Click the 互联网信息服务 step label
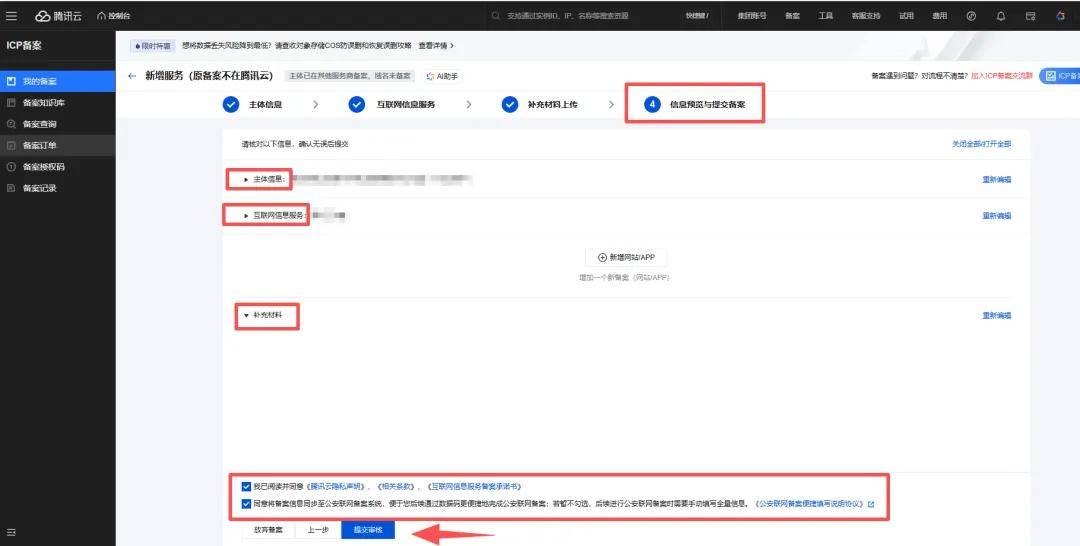Viewport: 1080px width, 546px height. [x=405, y=105]
